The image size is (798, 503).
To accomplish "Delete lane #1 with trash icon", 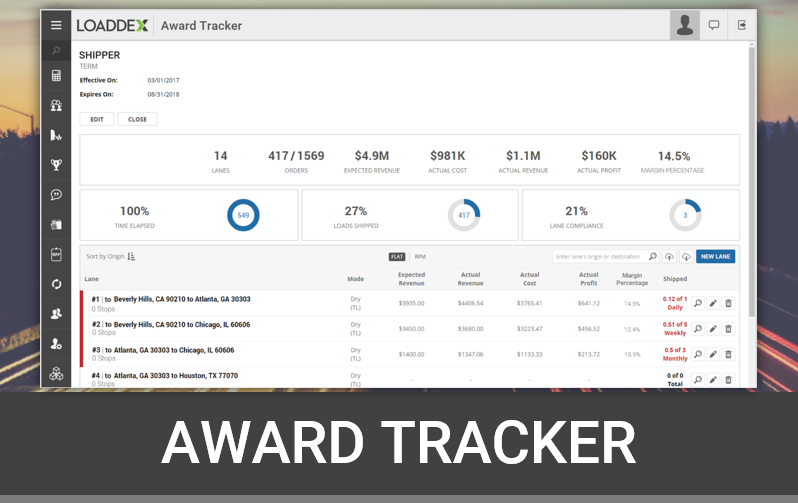I will [x=728, y=302].
